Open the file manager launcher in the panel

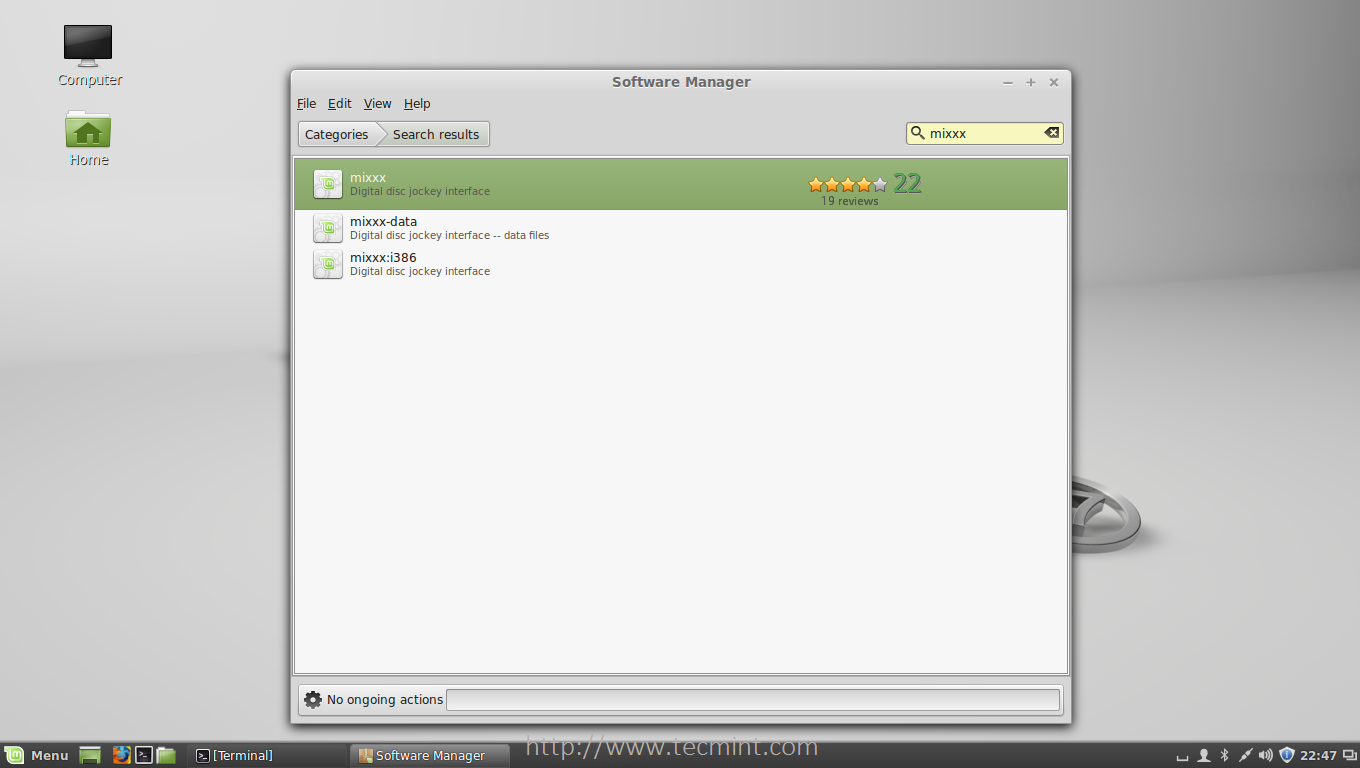click(x=166, y=755)
